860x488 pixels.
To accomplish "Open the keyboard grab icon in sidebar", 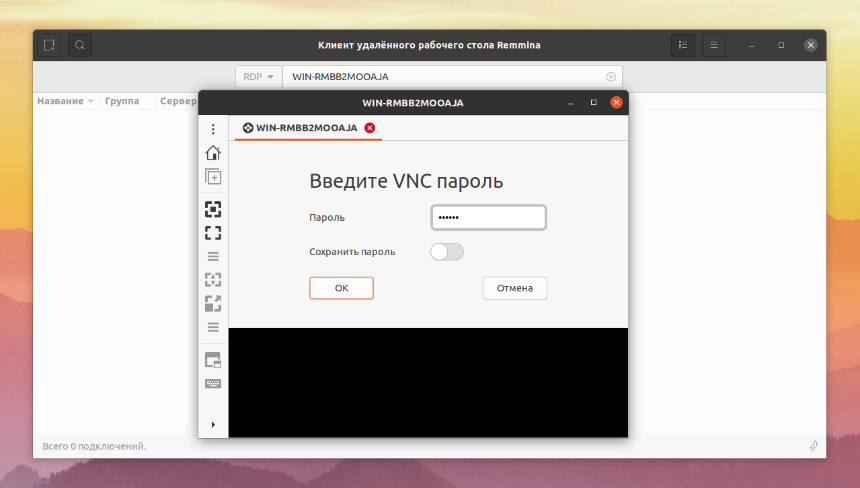I will click(213, 383).
